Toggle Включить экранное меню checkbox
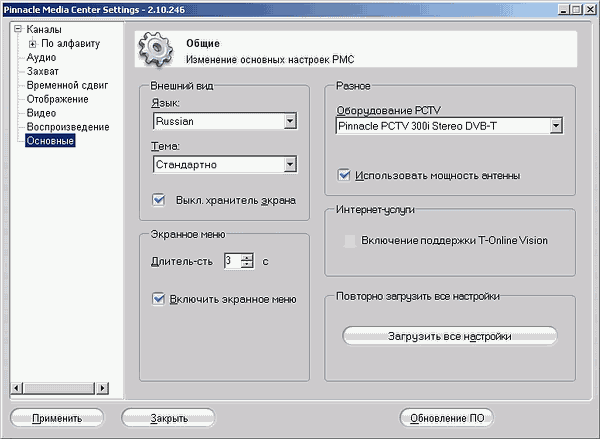 pyautogui.click(x=158, y=299)
